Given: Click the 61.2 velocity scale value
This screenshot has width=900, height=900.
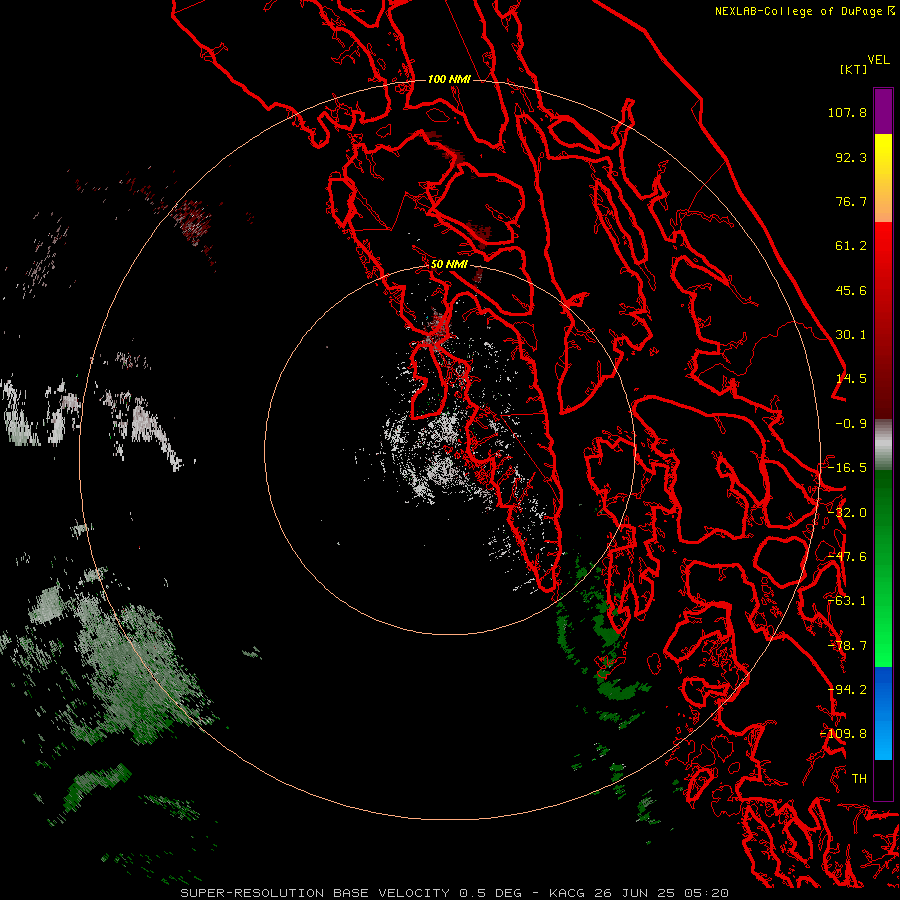Looking at the screenshot, I should [x=851, y=246].
